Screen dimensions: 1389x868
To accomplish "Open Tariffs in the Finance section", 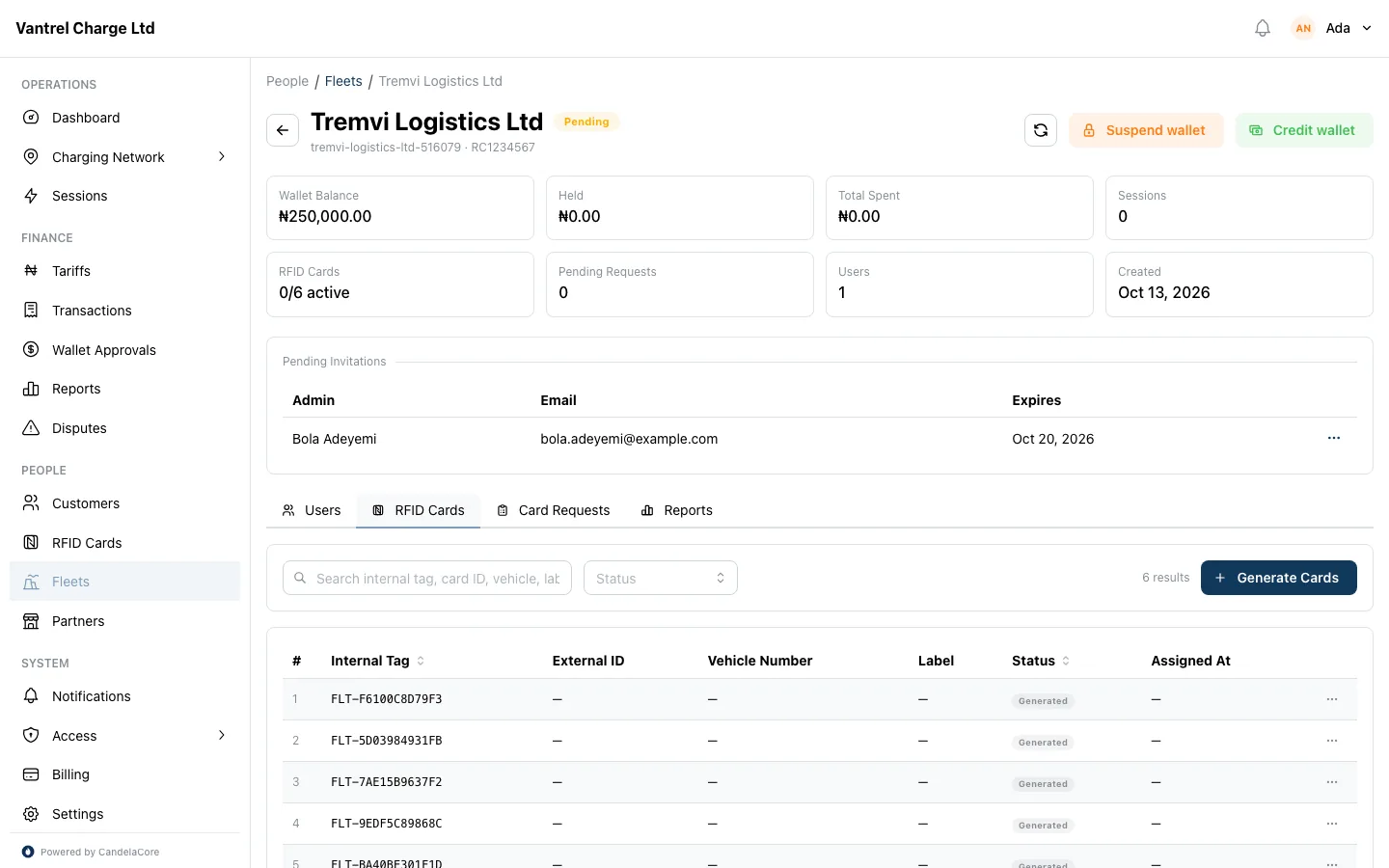I will (x=125, y=271).
